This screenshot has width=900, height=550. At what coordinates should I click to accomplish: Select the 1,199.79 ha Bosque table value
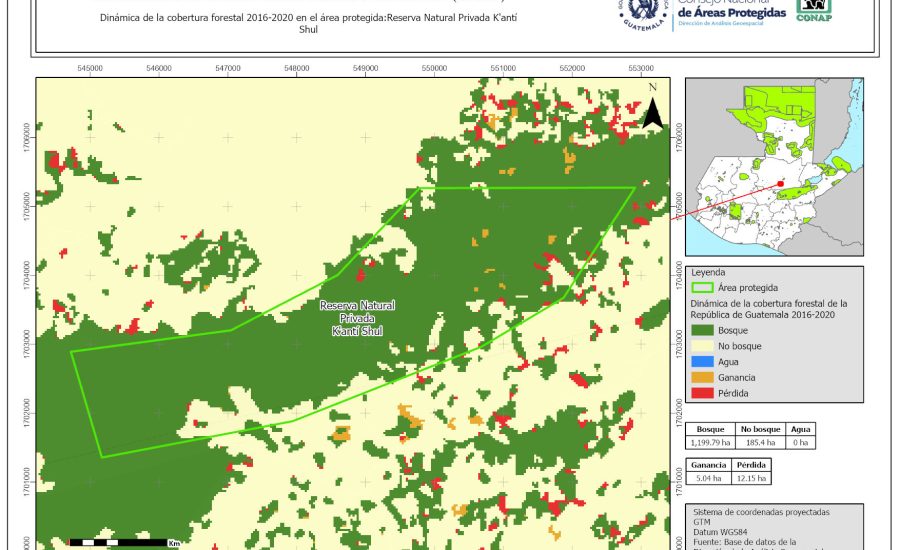710,441
